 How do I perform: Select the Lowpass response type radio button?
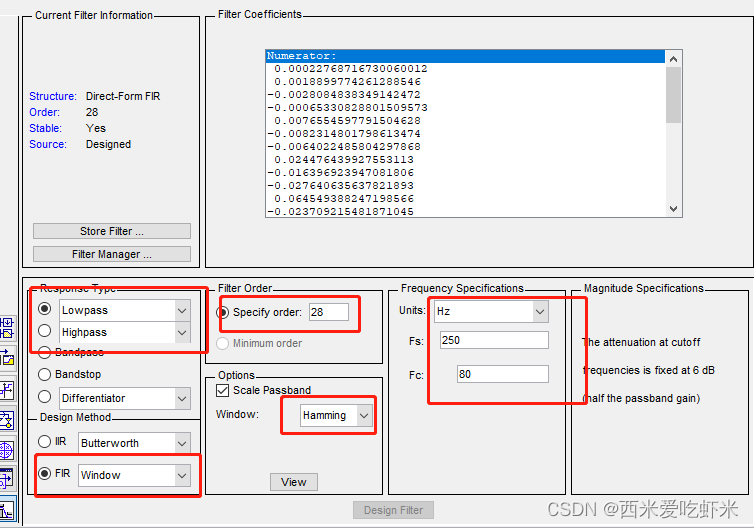click(45, 308)
